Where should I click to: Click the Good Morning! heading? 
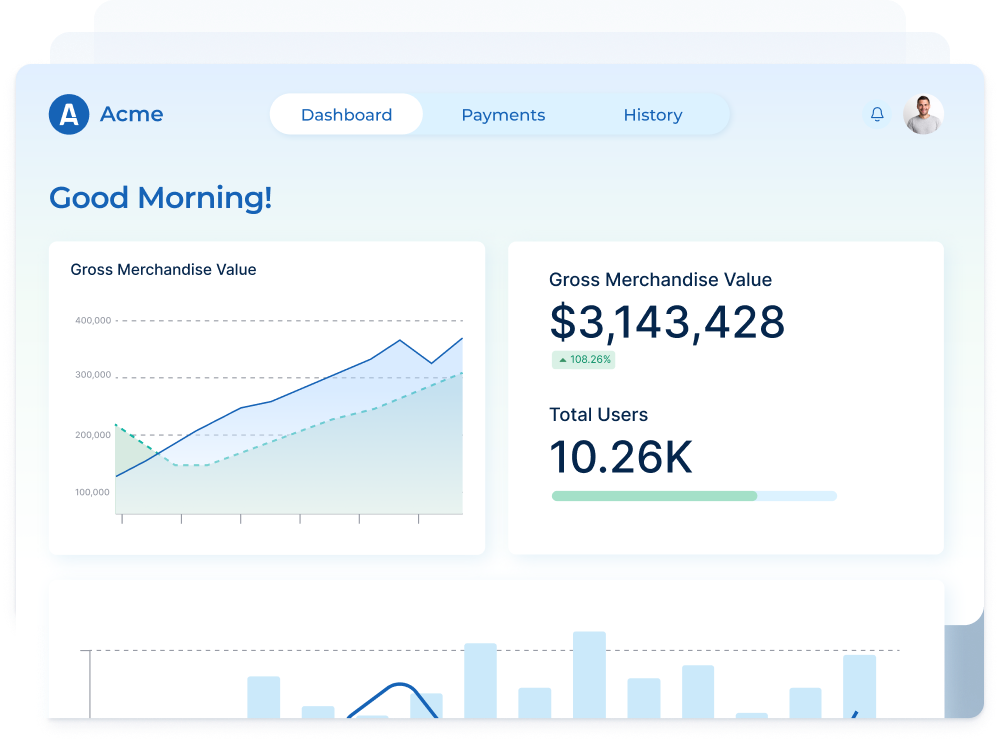160,198
